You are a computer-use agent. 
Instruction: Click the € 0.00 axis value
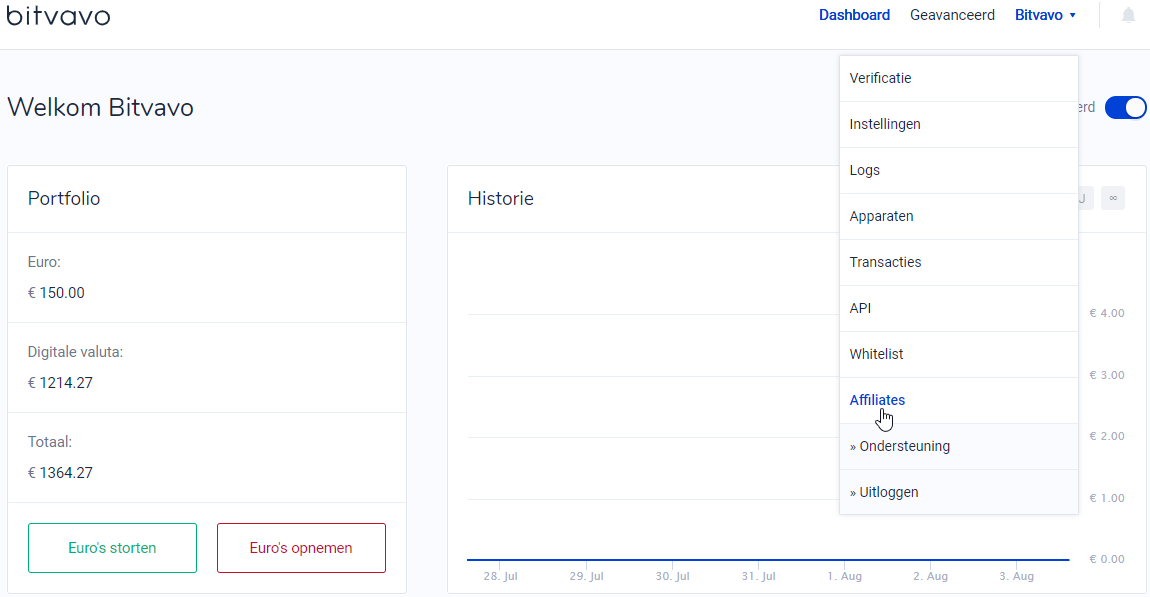1107,560
